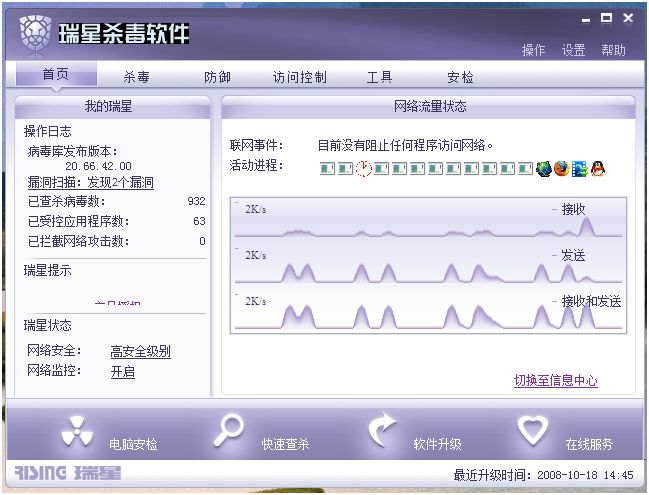Click the 高安全级别 link
649x495 pixels.
(x=141, y=351)
